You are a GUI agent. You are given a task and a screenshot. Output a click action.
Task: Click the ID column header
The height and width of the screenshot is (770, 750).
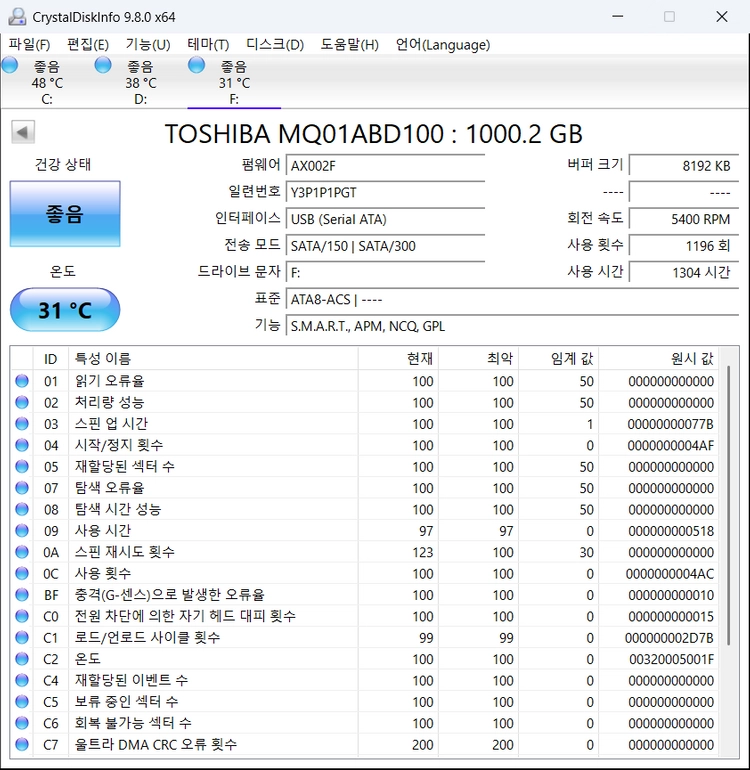click(x=51, y=358)
